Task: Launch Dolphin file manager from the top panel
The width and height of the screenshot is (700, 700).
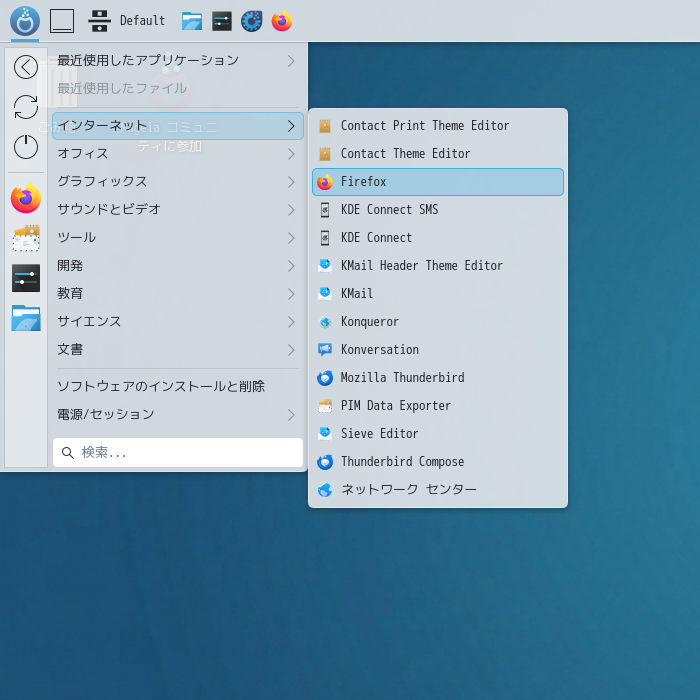Action: click(192, 21)
